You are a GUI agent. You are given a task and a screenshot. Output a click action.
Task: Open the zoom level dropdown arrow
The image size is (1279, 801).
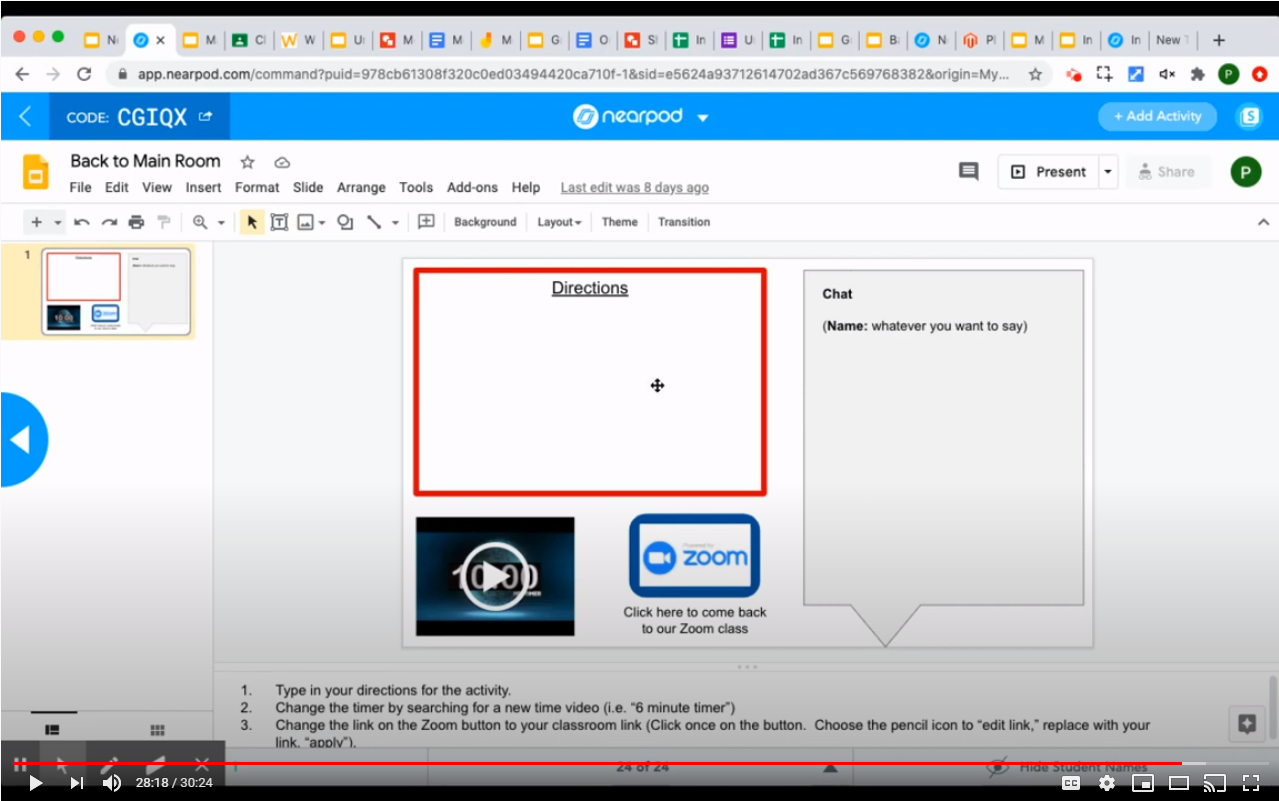click(221, 222)
